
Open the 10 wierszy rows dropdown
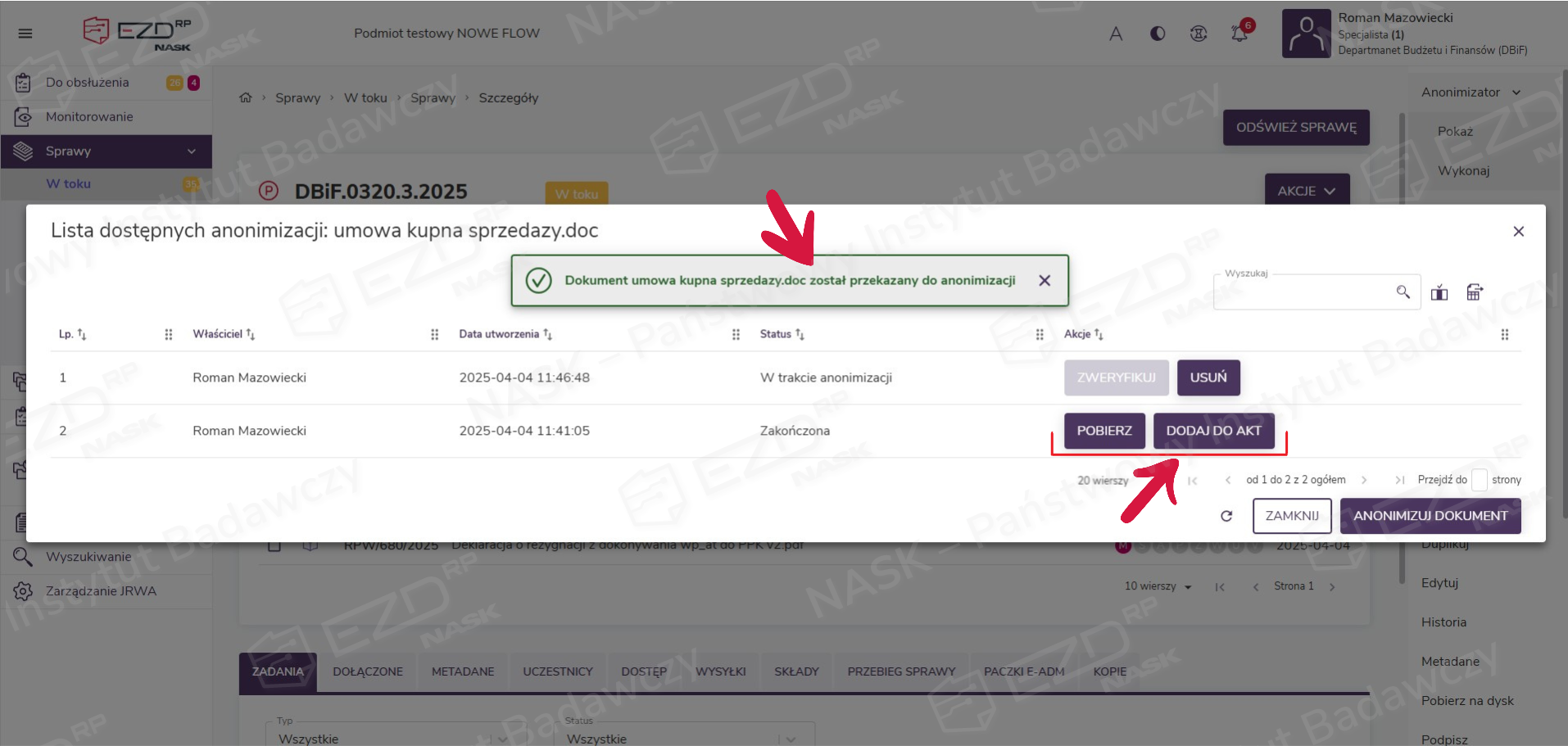(1158, 586)
